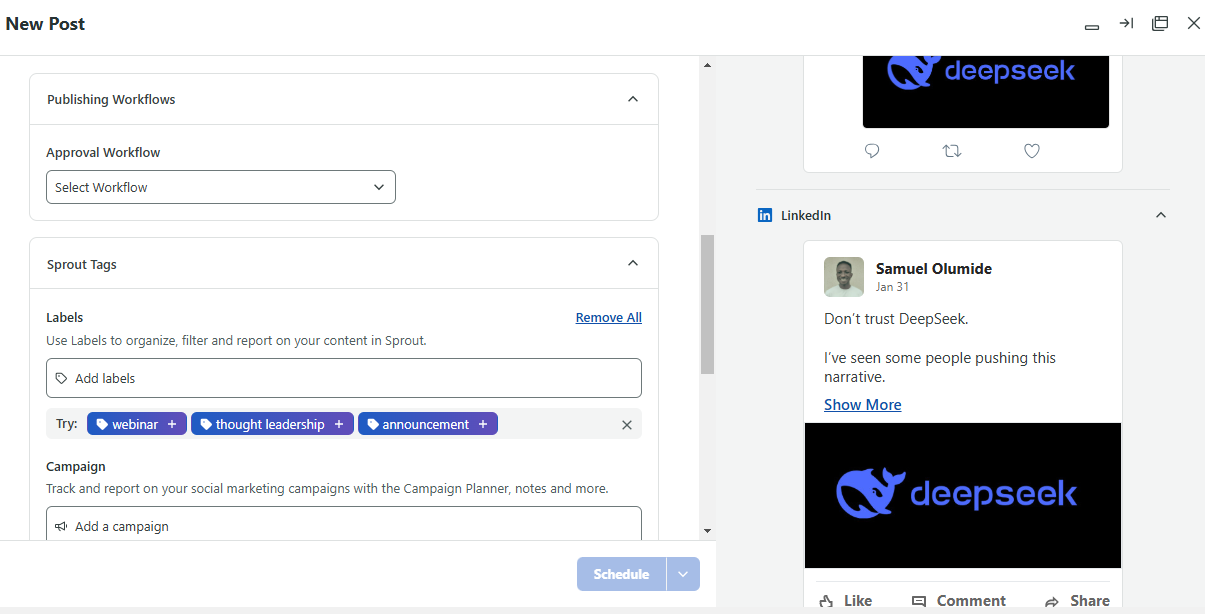Click the Sprout Tags heading

pos(82,264)
